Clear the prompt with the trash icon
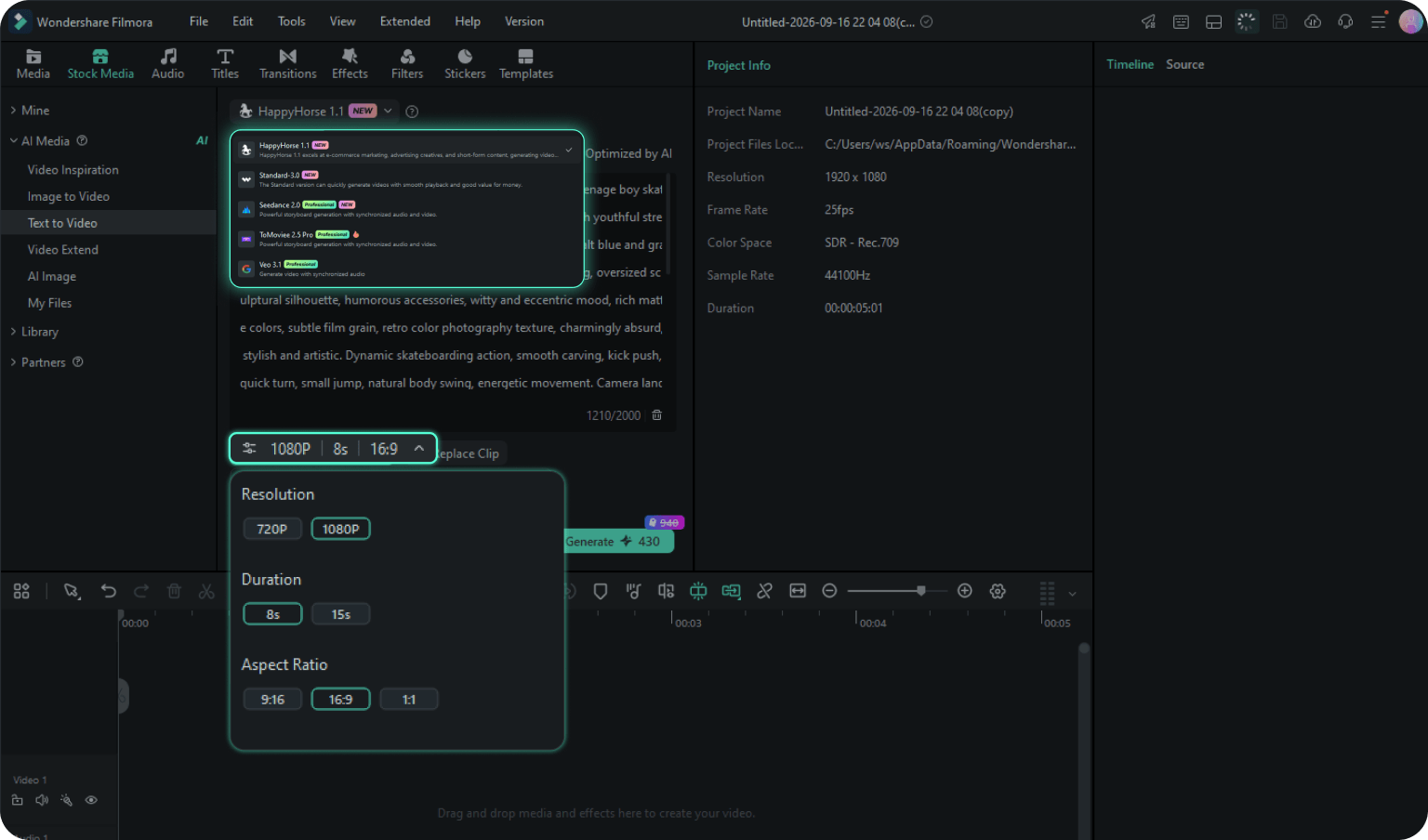The image size is (1428, 840). coord(657,415)
